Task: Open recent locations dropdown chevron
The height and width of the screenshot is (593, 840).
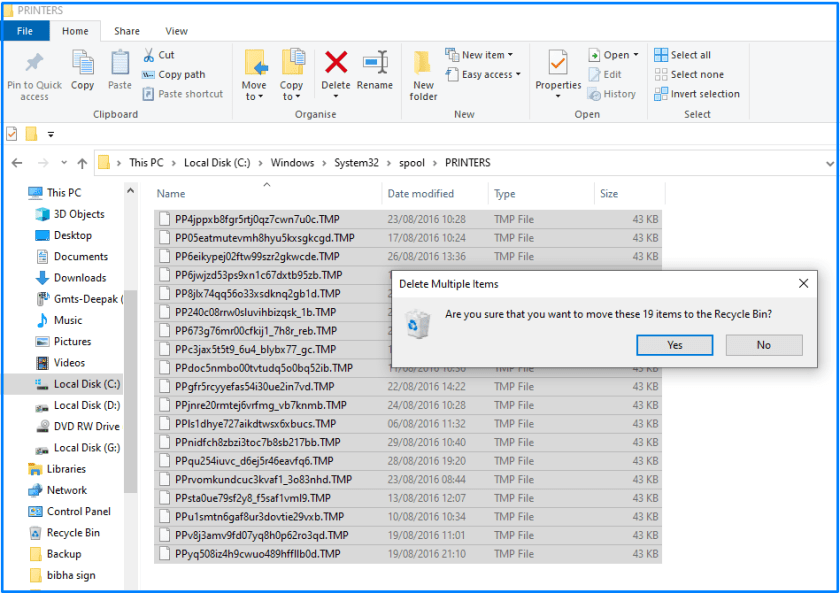Action: click(x=64, y=162)
